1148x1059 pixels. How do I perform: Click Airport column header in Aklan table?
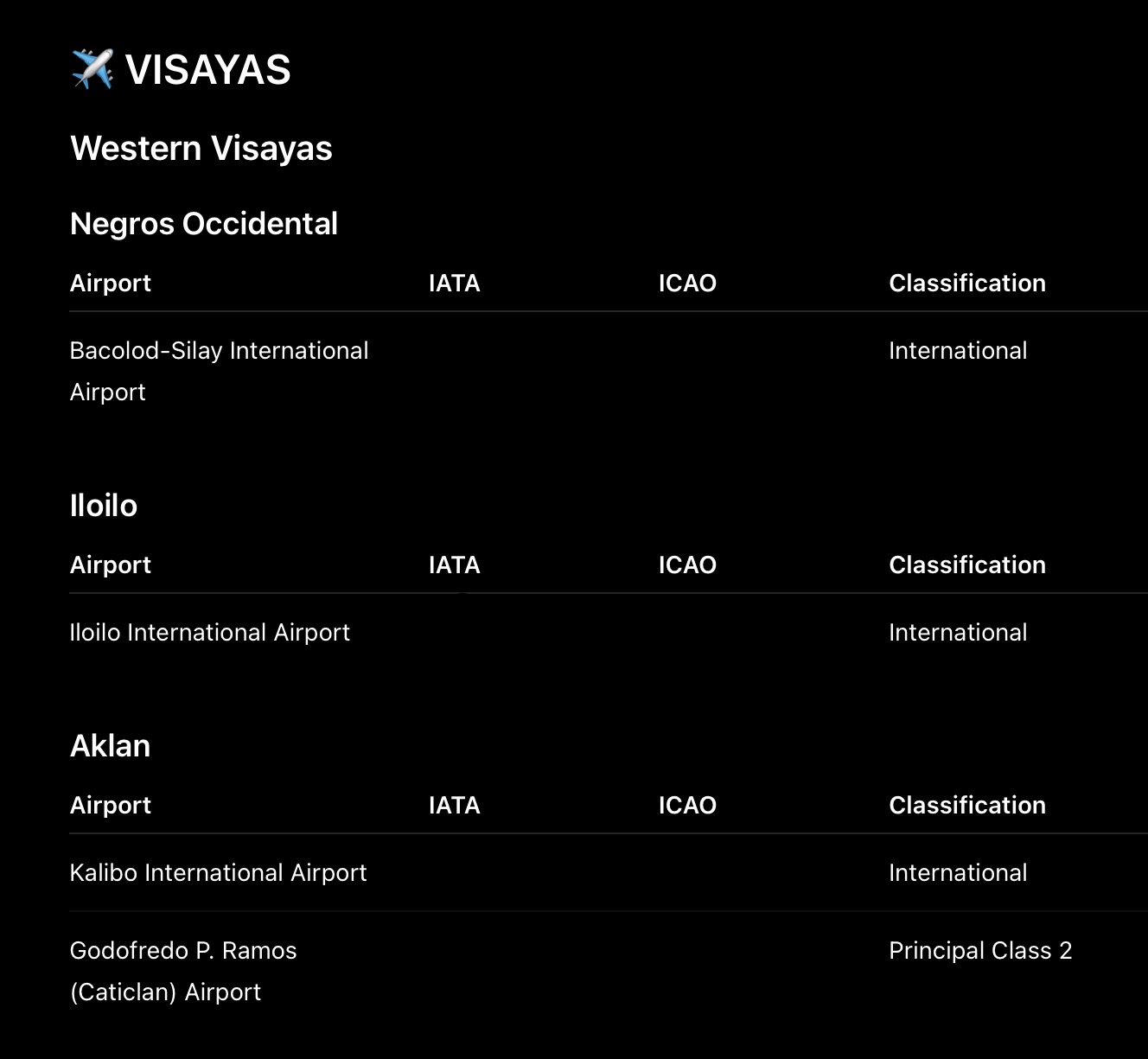[x=111, y=806]
